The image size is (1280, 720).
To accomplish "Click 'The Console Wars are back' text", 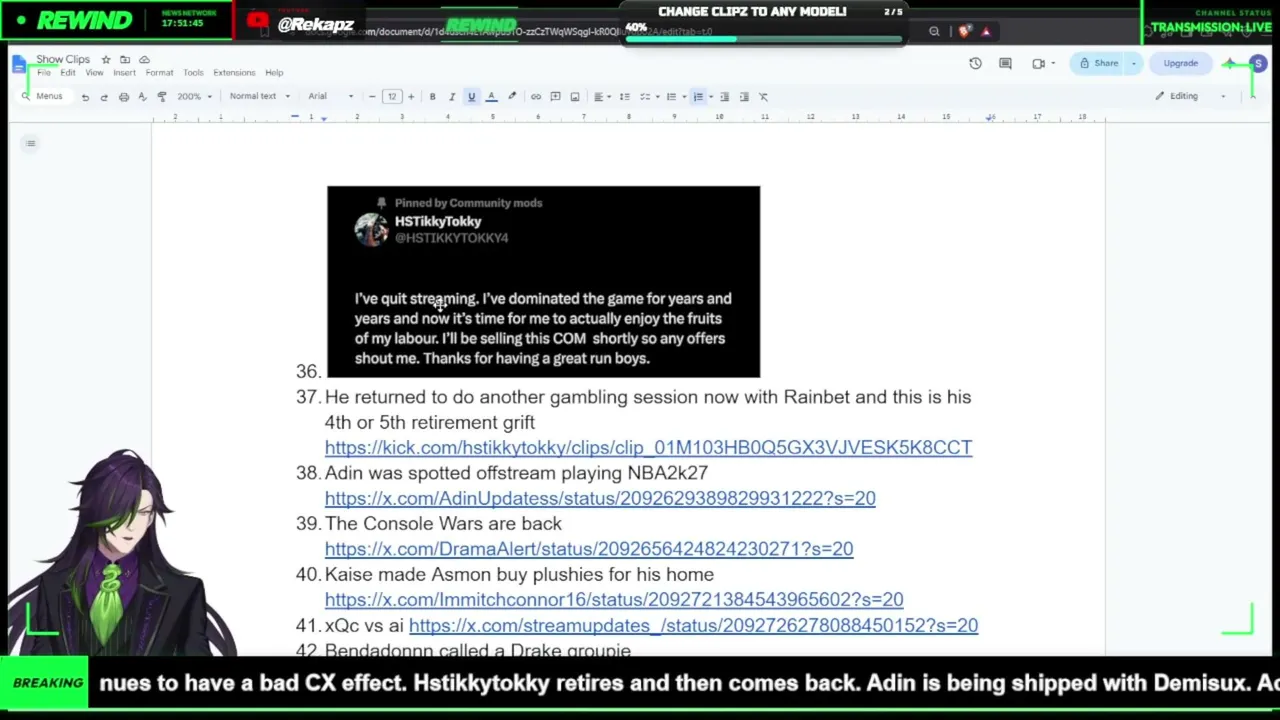I will (x=443, y=523).
